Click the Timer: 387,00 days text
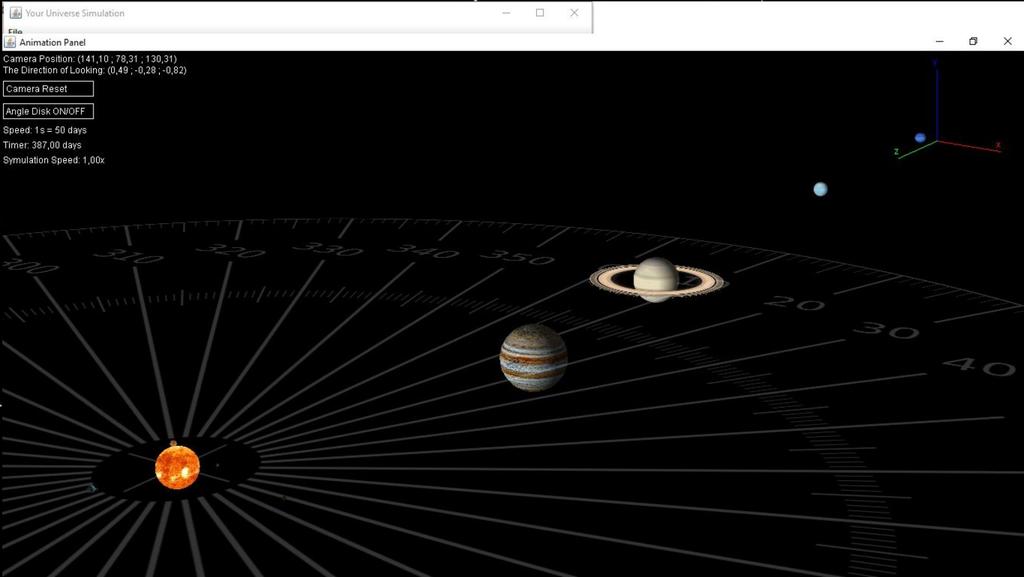This screenshot has height=577, width=1024. pos(42,145)
